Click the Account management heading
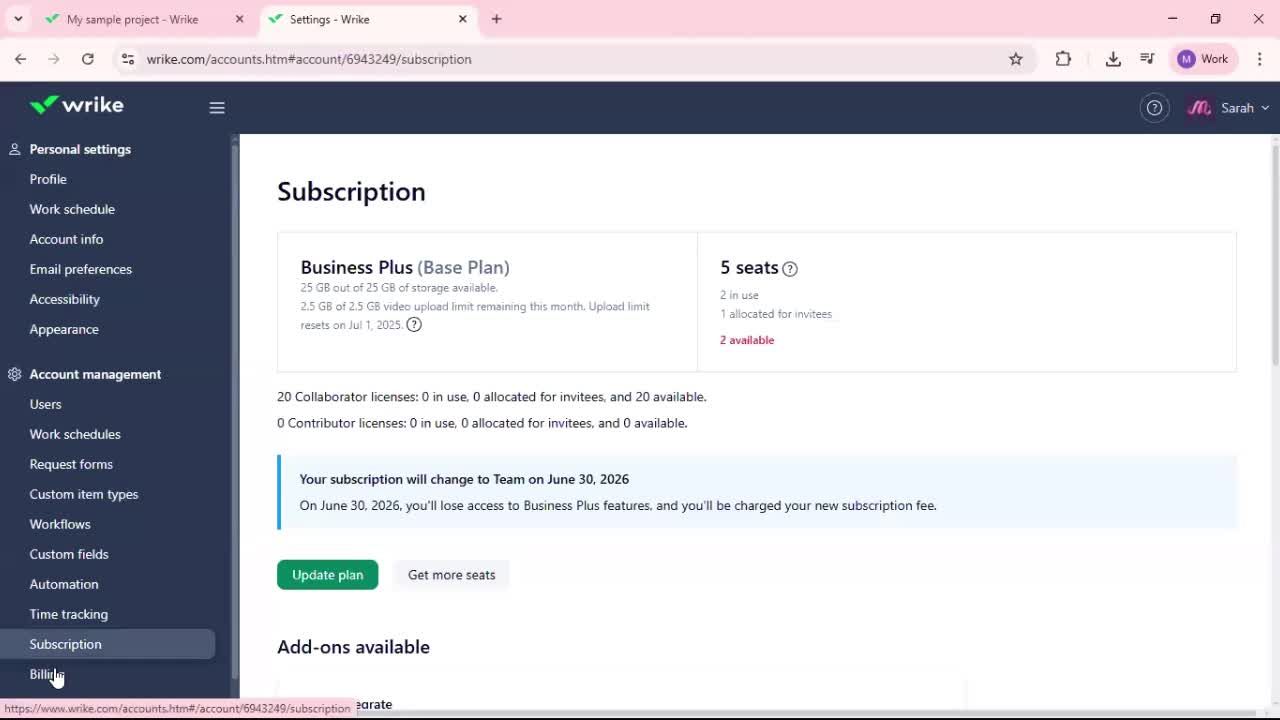Image resolution: width=1280 pixels, height=720 pixels. tap(95, 374)
